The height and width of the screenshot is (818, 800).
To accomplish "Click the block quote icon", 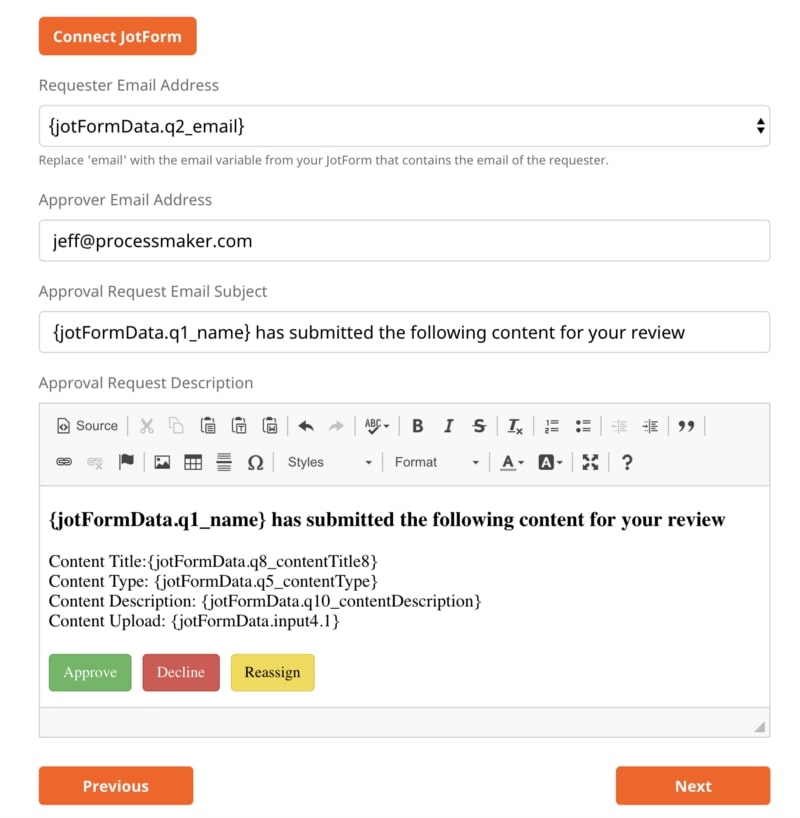I will point(686,426).
